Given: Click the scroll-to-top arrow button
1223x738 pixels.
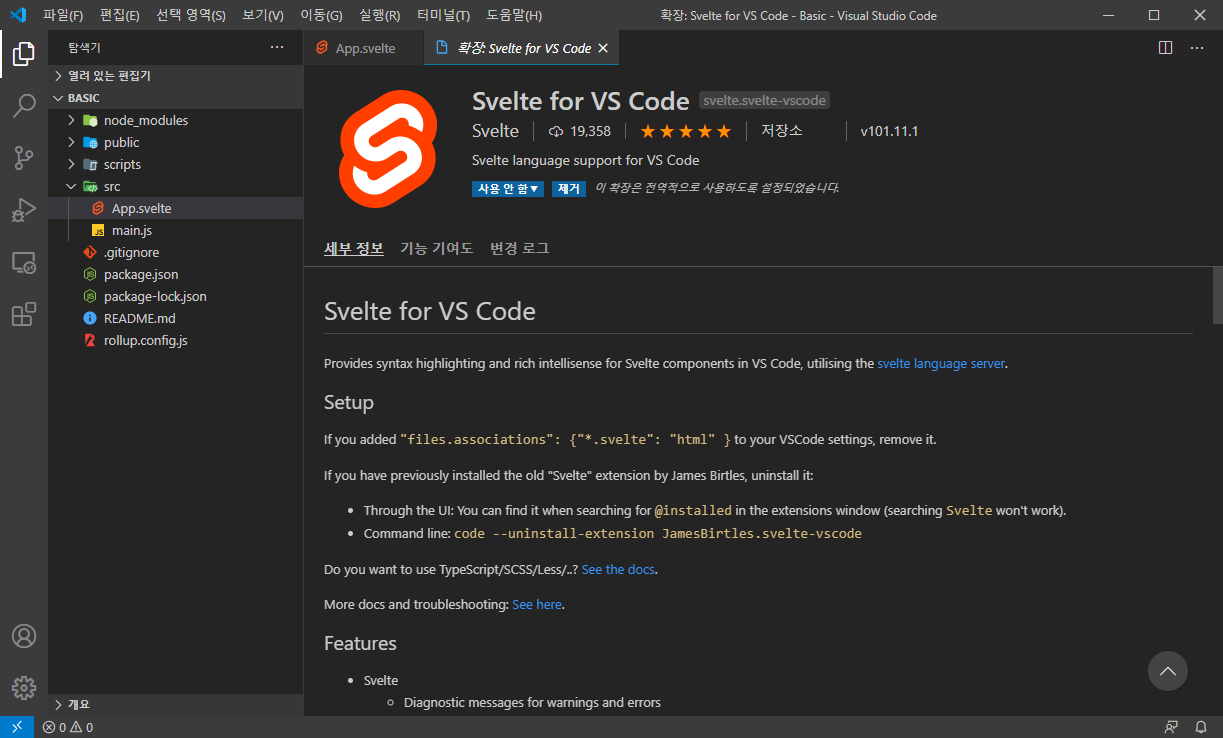Looking at the screenshot, I should (1168, 671).
